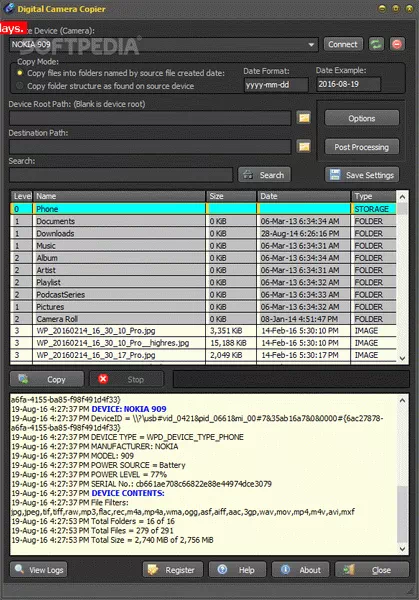The width and height of the screenshot is (419, 600).
Task: Click the red X Stop icon
Action: click(103, 379)
